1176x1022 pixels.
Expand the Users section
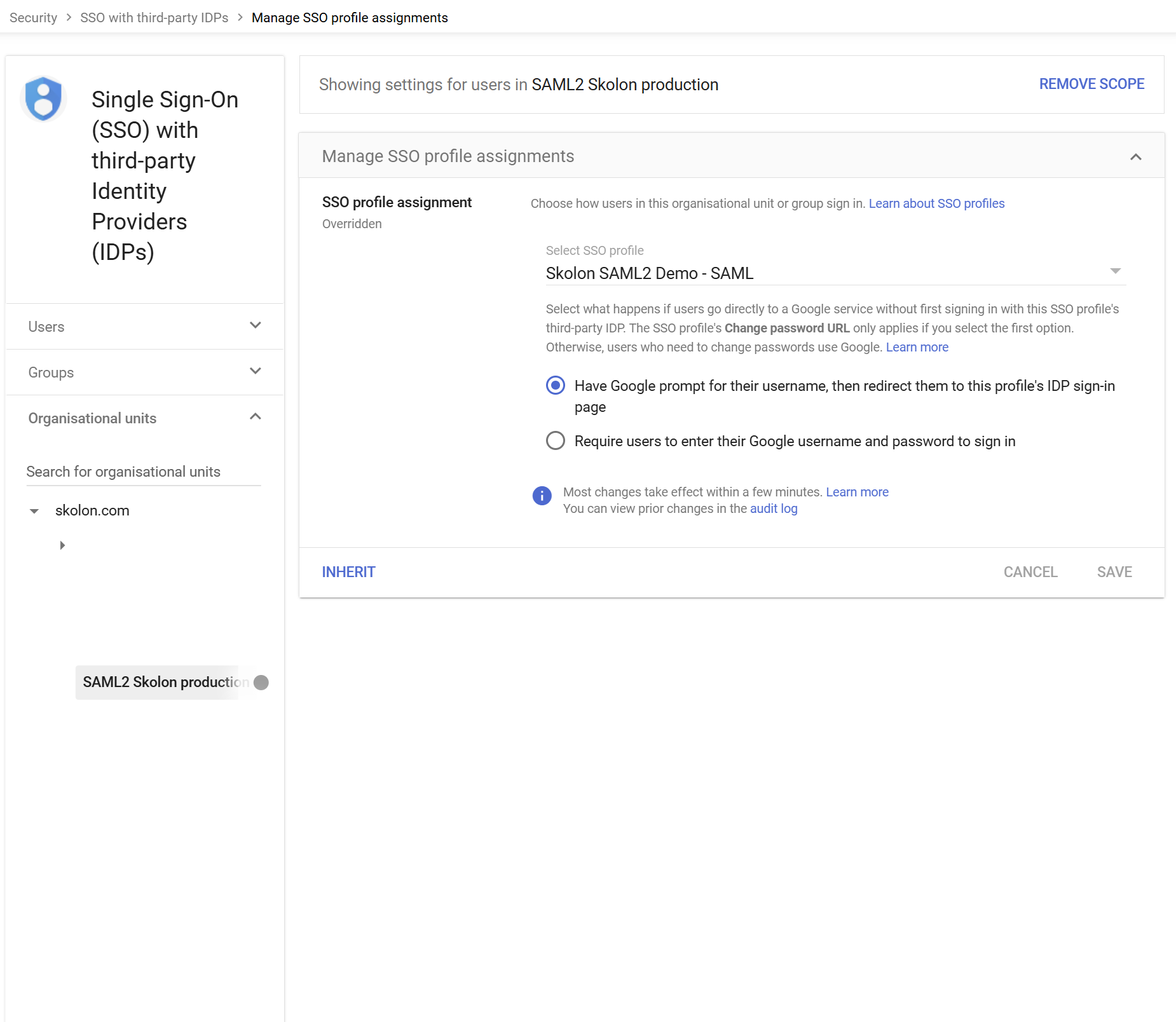(x=255, y=326)
